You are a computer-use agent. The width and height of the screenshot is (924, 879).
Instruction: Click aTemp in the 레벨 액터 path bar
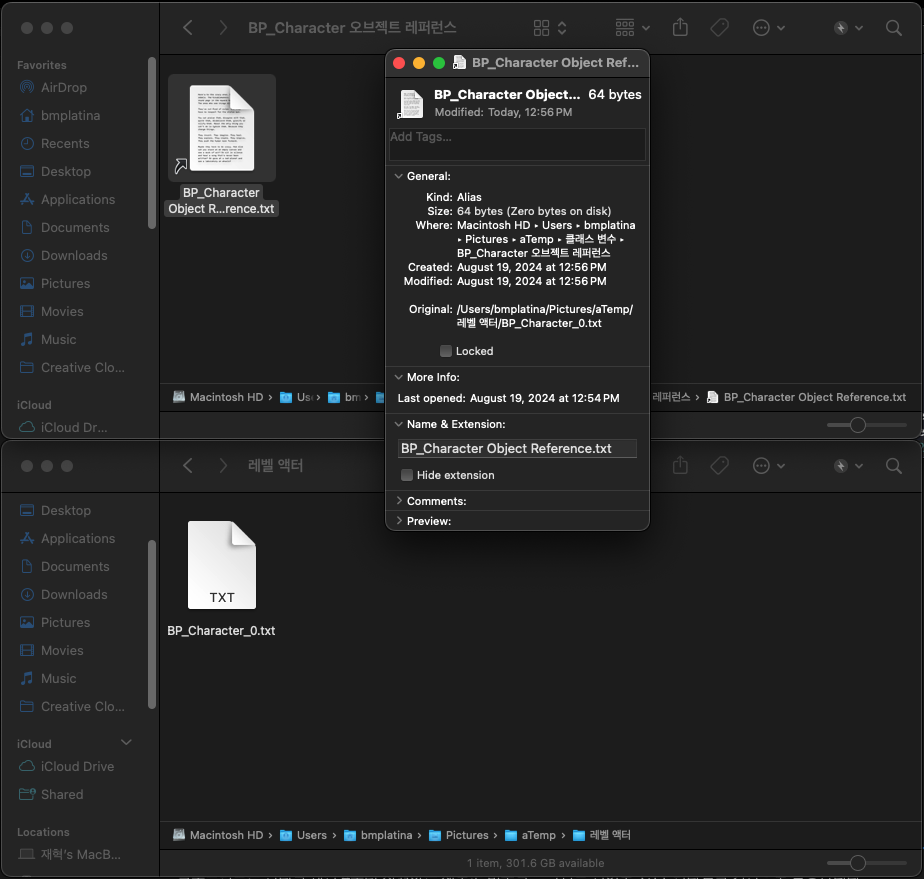(x=531, y=835)
